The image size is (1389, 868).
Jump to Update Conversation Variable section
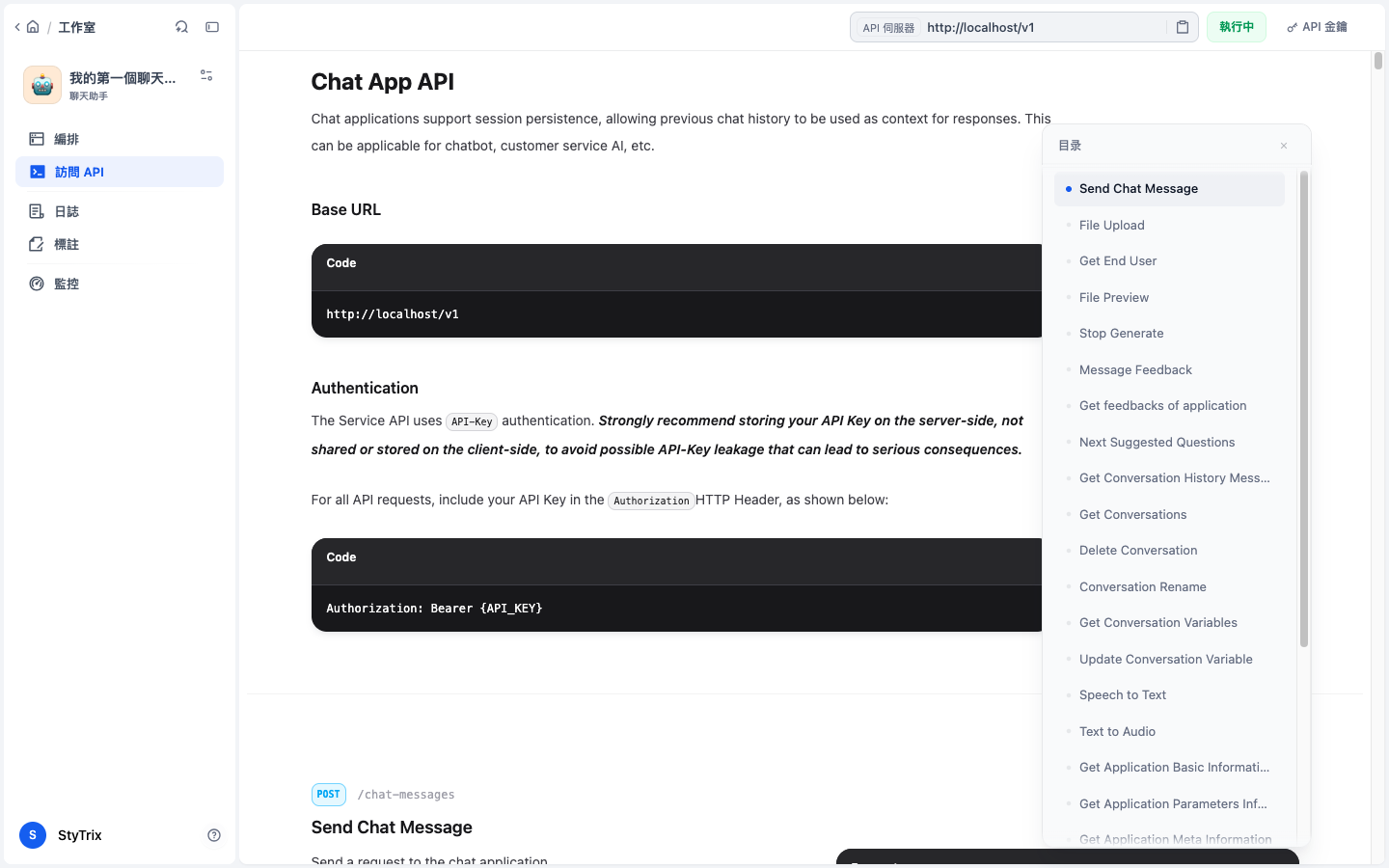tap(1169, 659)
